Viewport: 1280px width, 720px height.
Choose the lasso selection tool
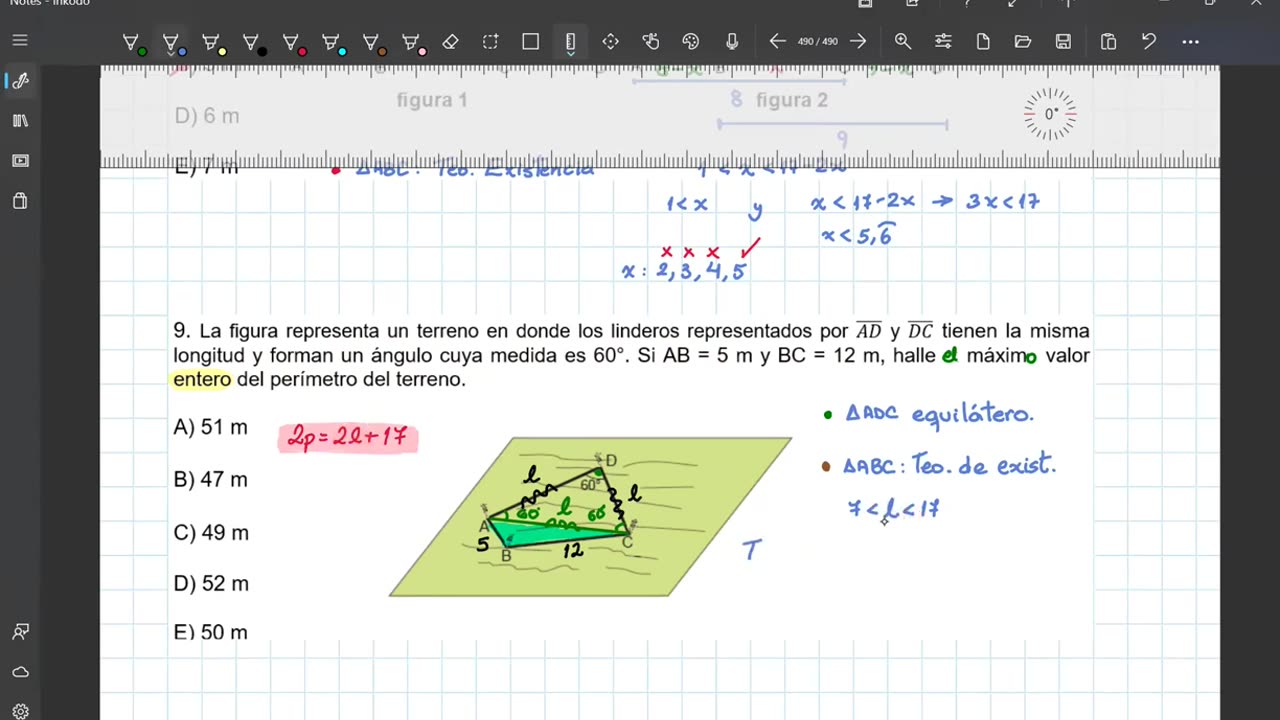click(x=490, y=42)
